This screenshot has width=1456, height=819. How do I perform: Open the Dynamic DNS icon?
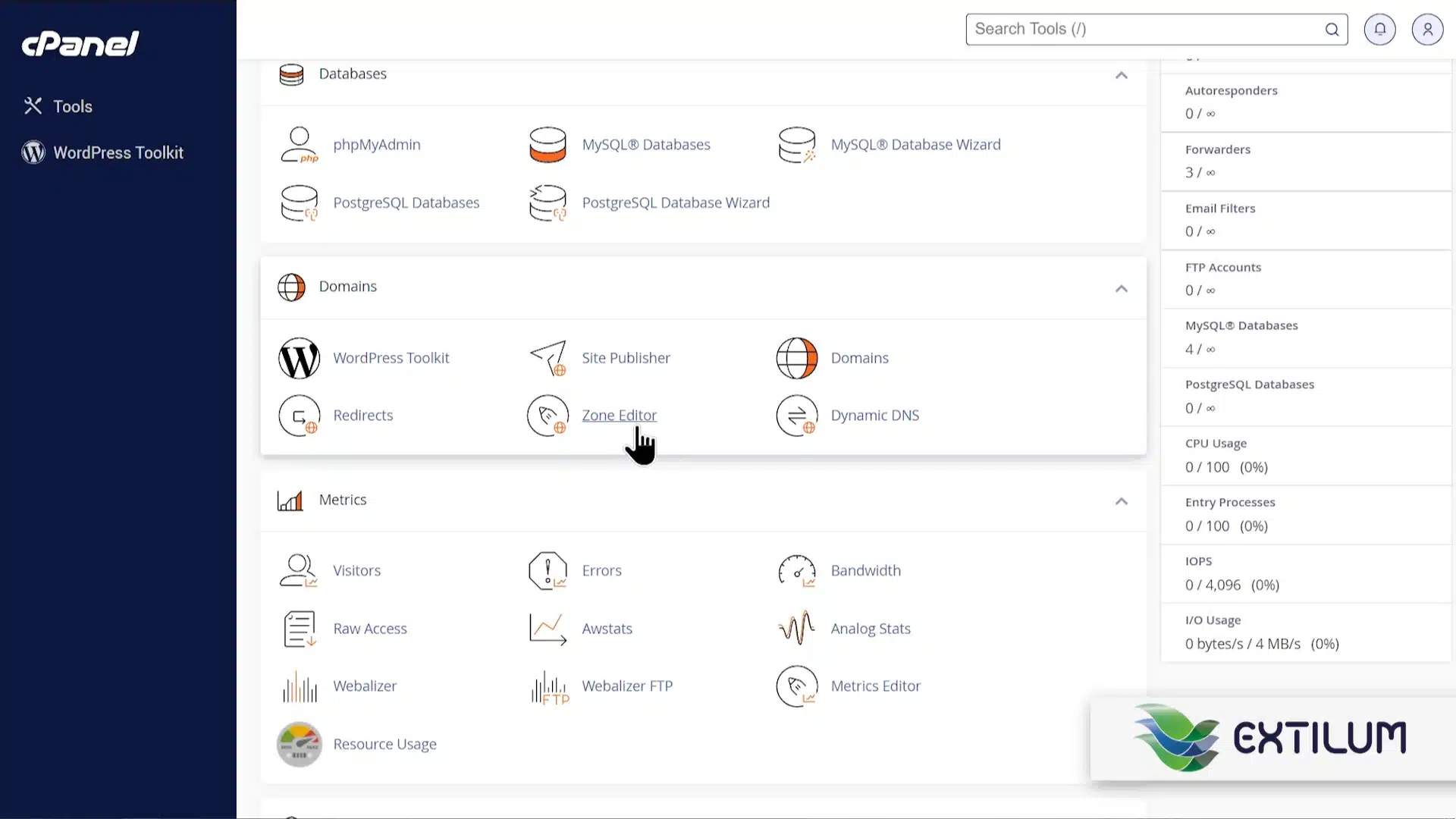[x=797, y=416]
